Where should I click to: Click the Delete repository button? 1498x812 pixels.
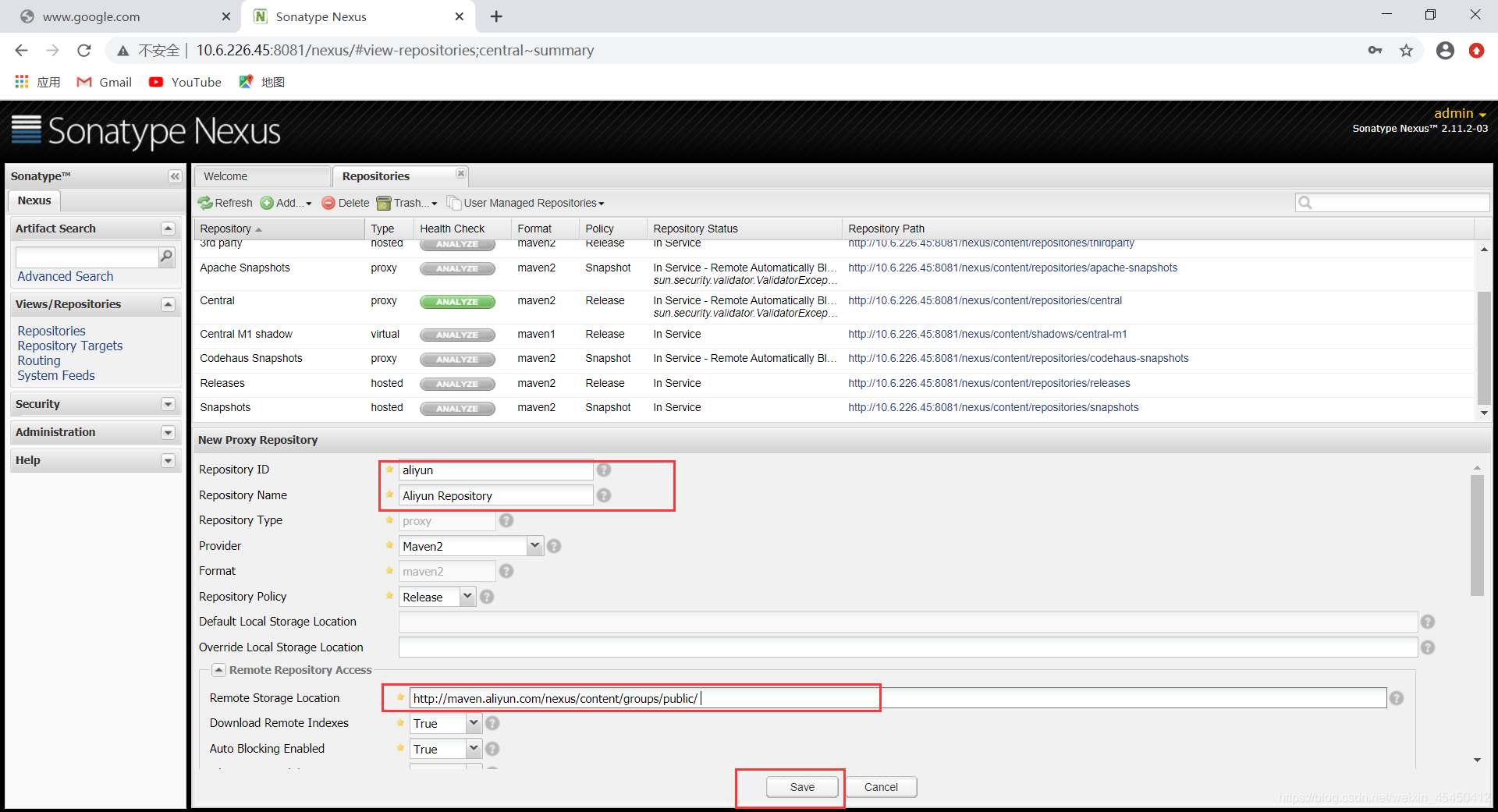pos(346,203)
